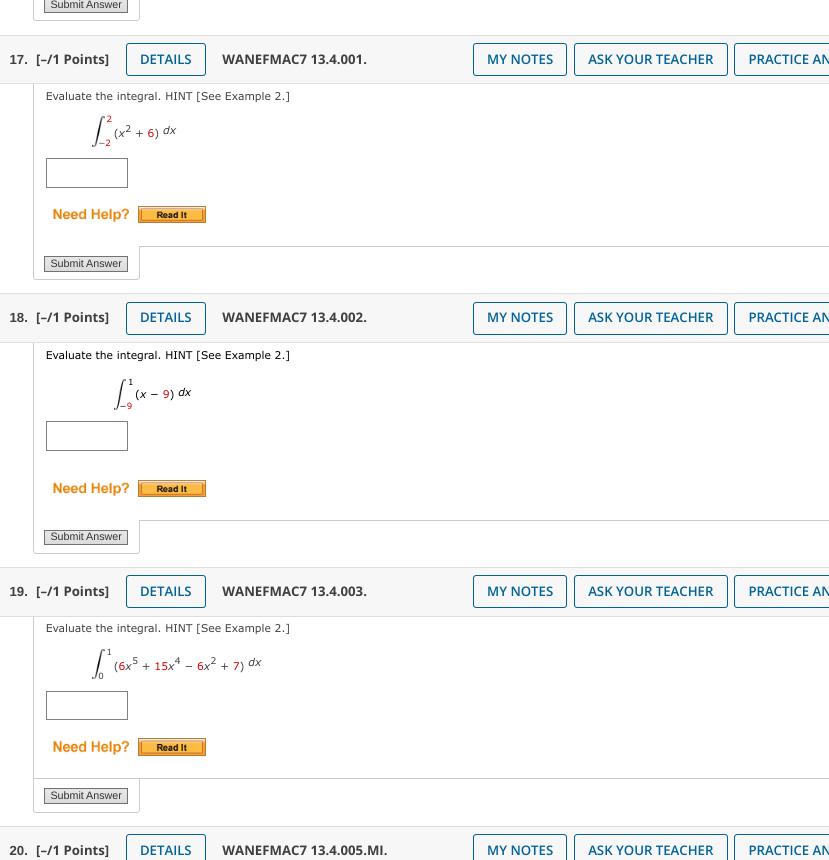Click Read It for problem 17
The image size is (829, 860).
point(171,214)
